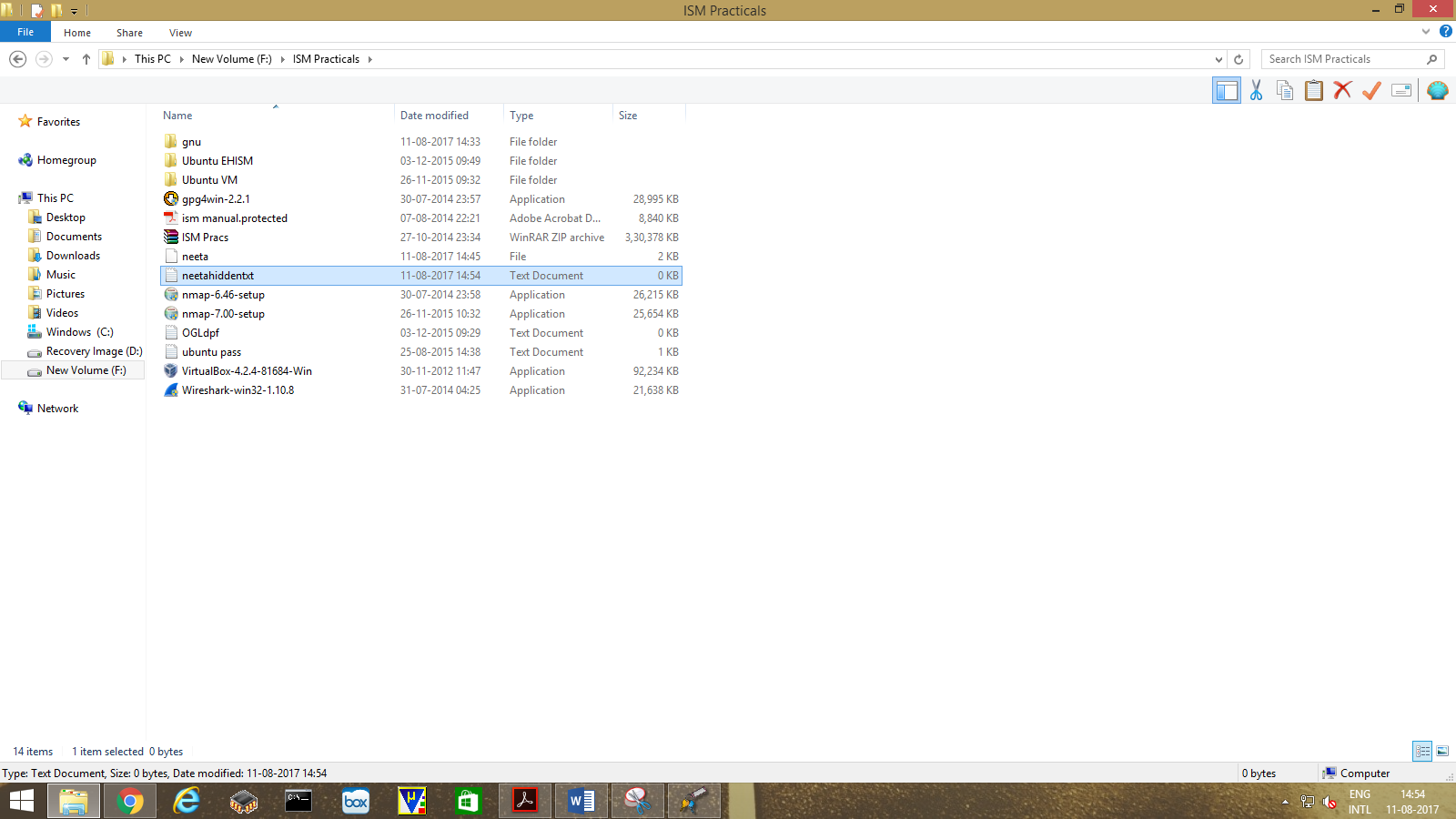
Task: Click the red X Delete toolbar icon
Action: point(1342,90)
